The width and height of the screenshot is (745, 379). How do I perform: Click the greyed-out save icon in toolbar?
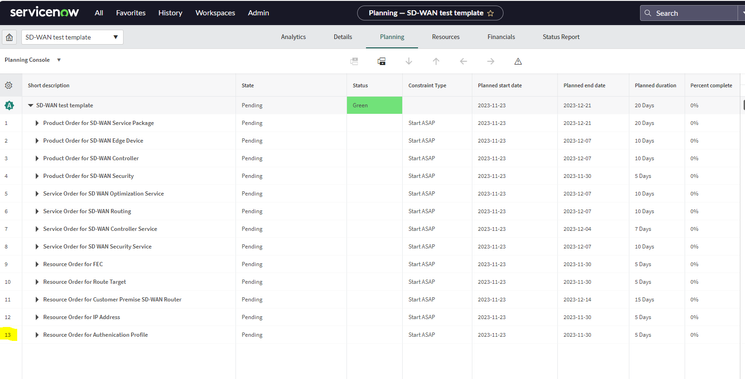click(x=354, y=61)
